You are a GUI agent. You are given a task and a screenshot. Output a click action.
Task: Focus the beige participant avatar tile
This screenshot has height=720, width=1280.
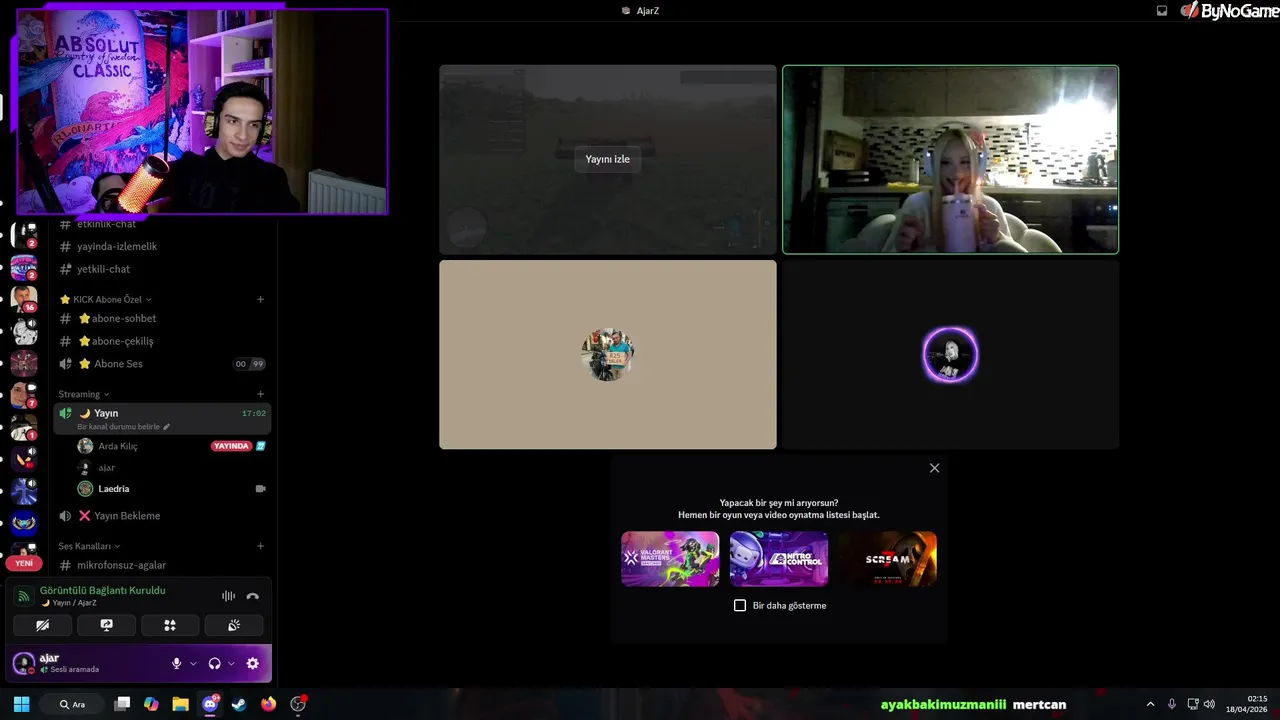(x=607, y=355)
